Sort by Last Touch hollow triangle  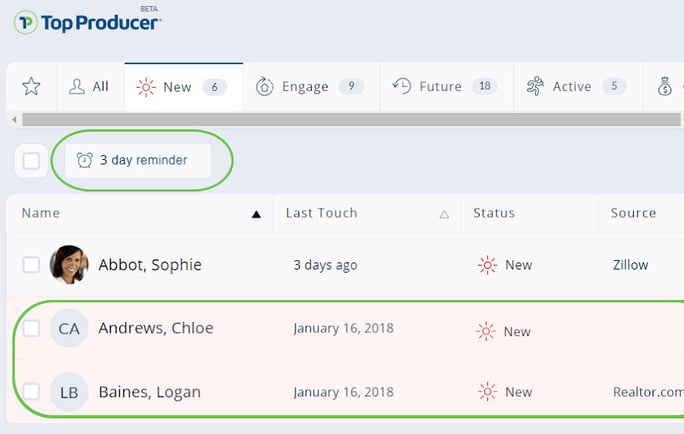444,214
